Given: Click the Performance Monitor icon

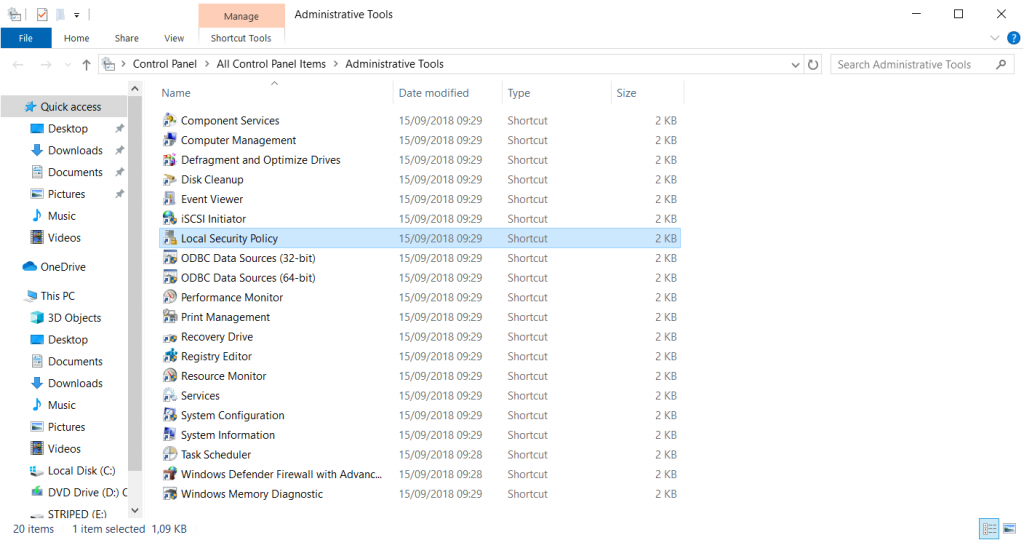Looking at the screenshot, I should coord(170,296).
